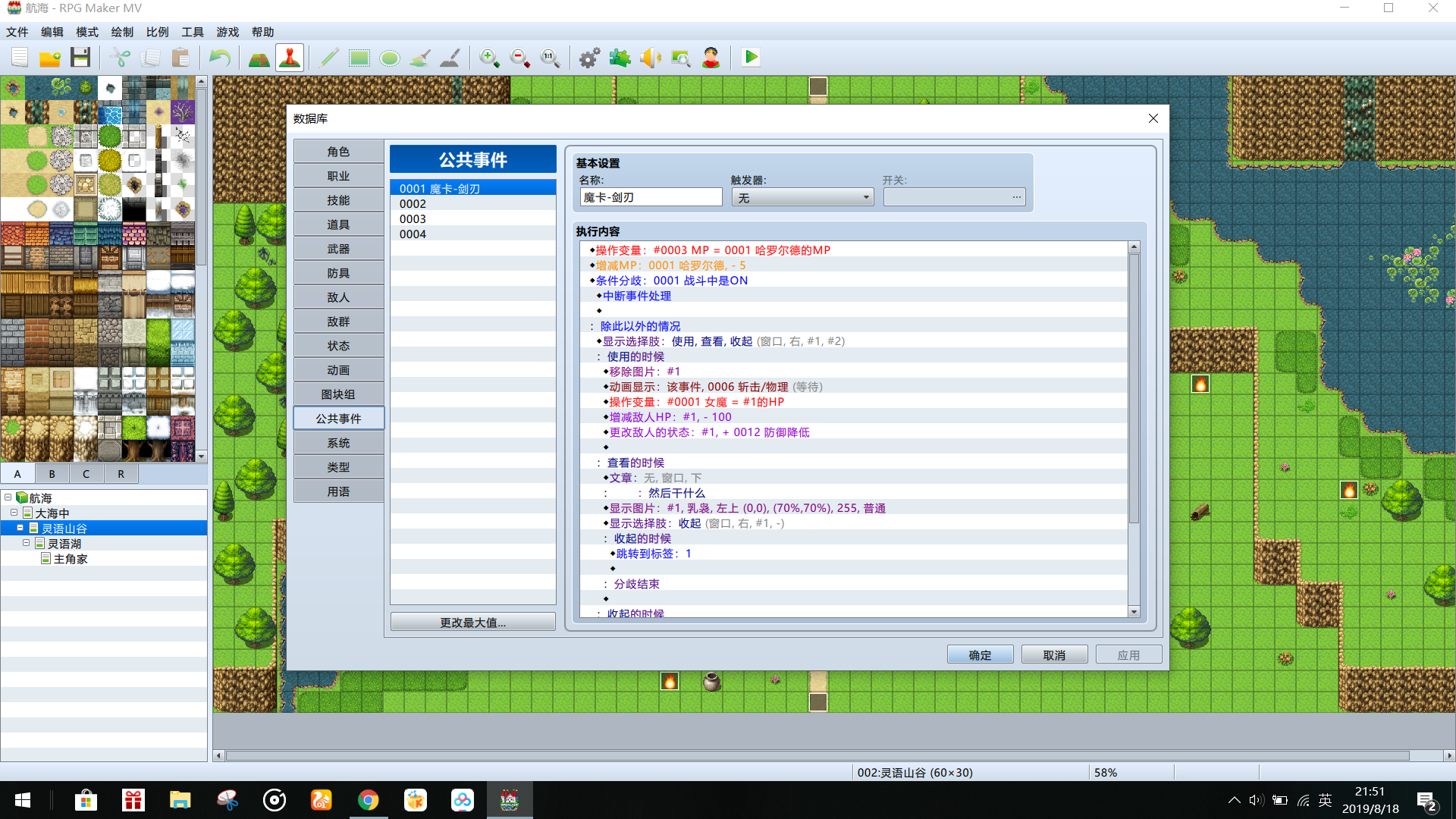Open the 游戏 menu
This screenshot has height=819, width=1456.
pos(227,32)
